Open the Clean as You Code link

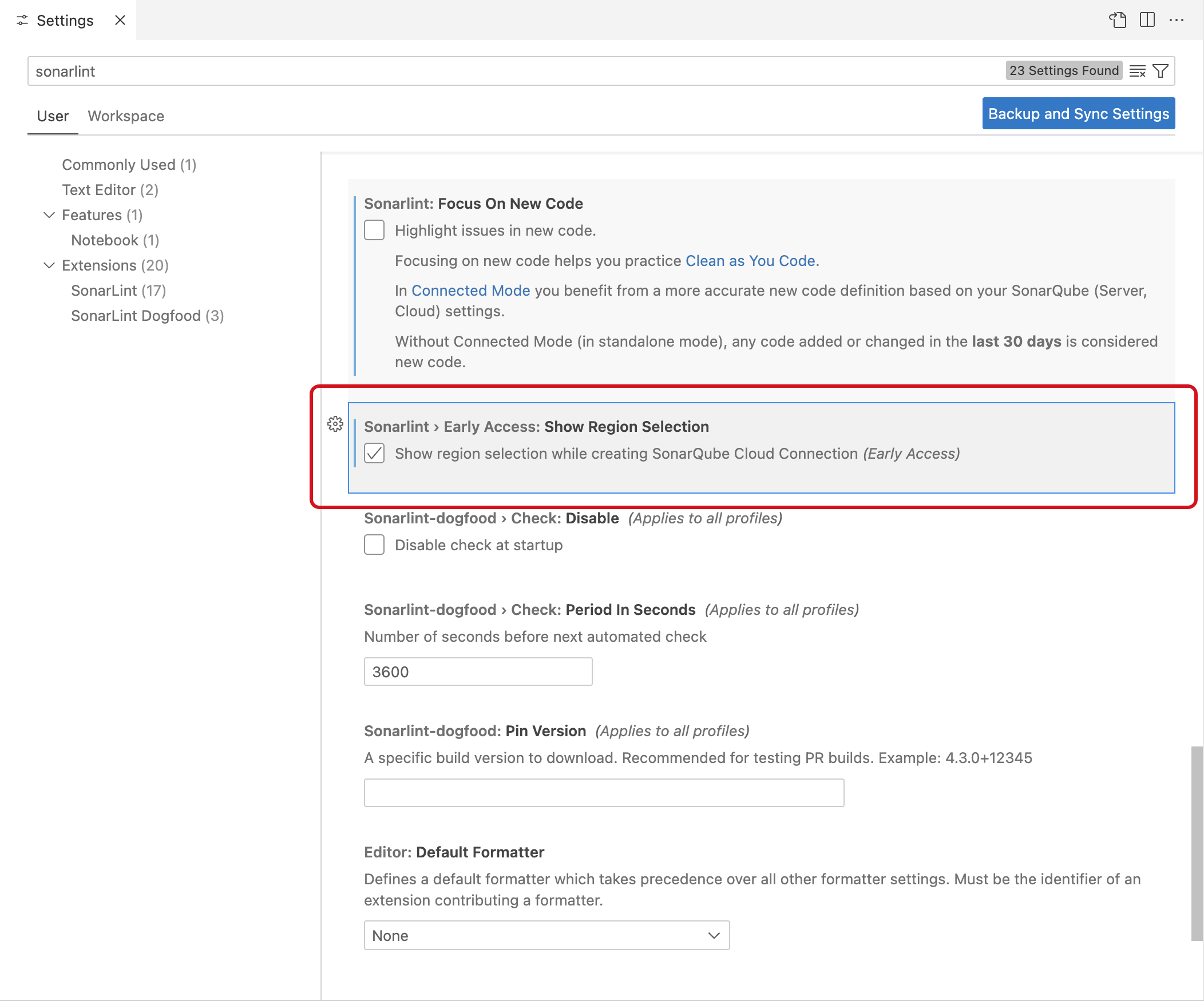(x=750, y=261)
